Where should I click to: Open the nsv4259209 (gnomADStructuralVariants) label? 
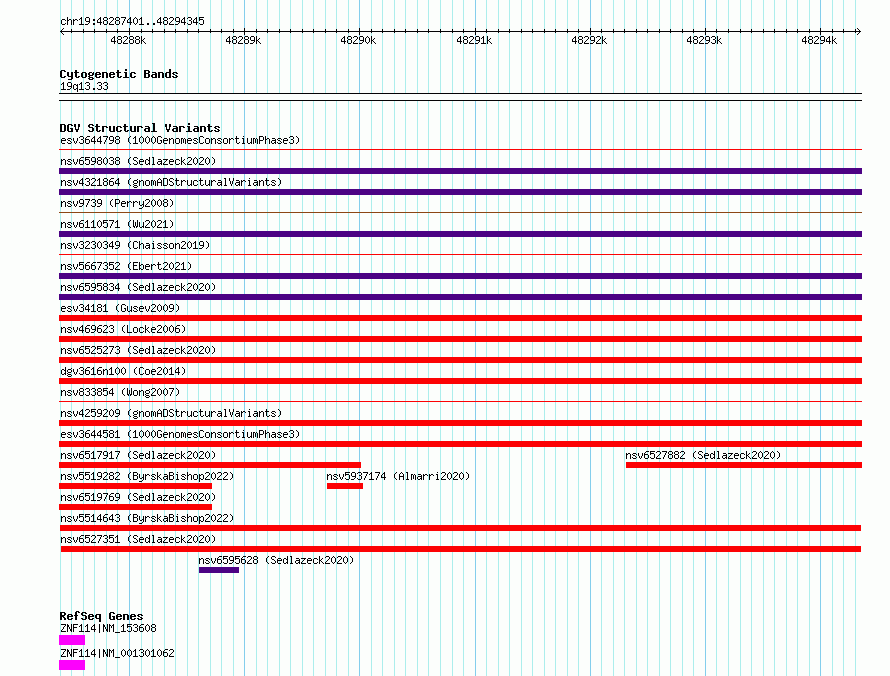click(171, 413)
